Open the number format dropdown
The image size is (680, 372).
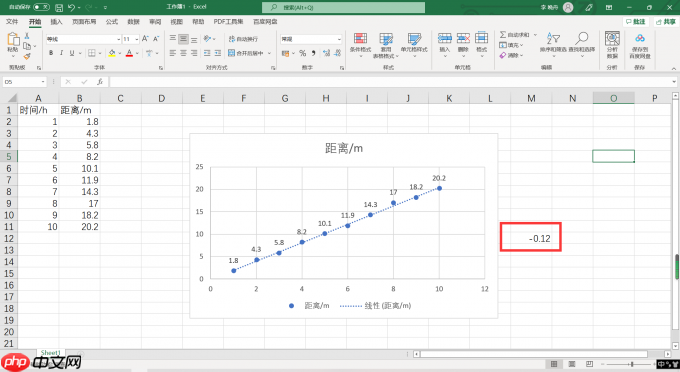(339, 39)
